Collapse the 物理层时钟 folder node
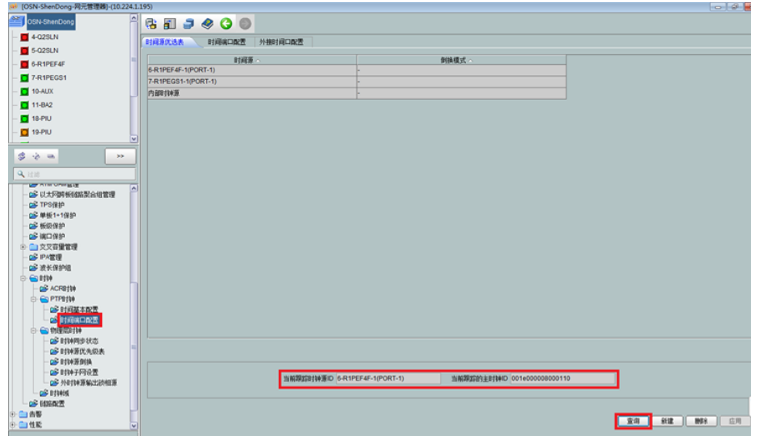Screen dimensions: 758x438 pos(33,331)
